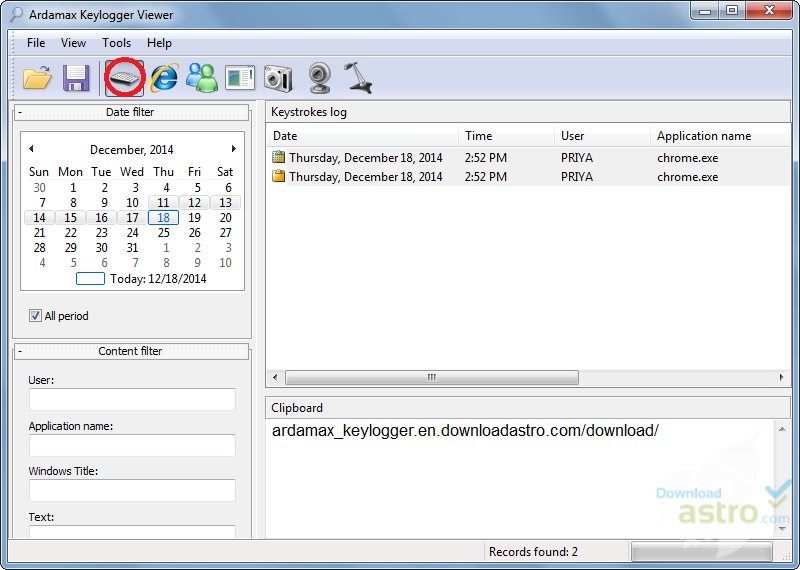
Task: Uncheck the All period checkbox
Action: point(35,316)
